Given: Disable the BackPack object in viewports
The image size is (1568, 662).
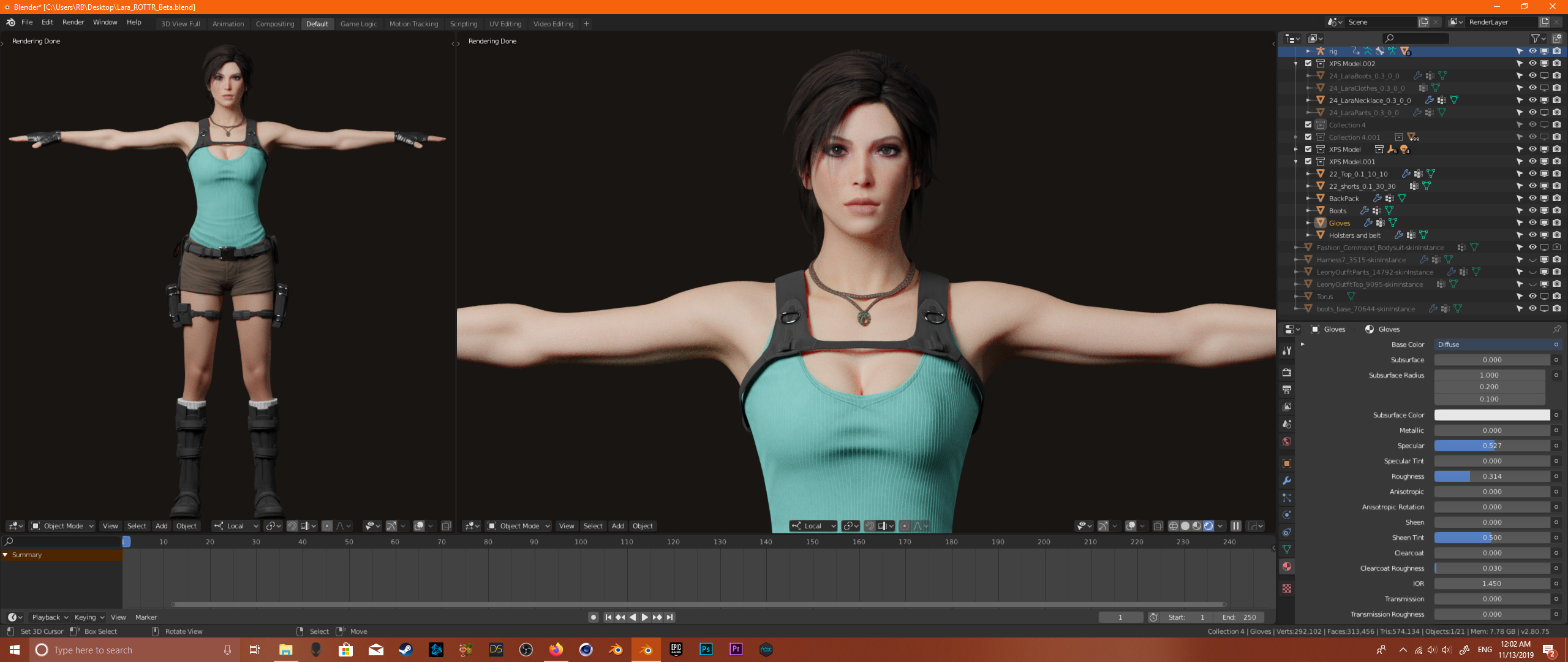Looking at the screenshot, I should 1545,199.
